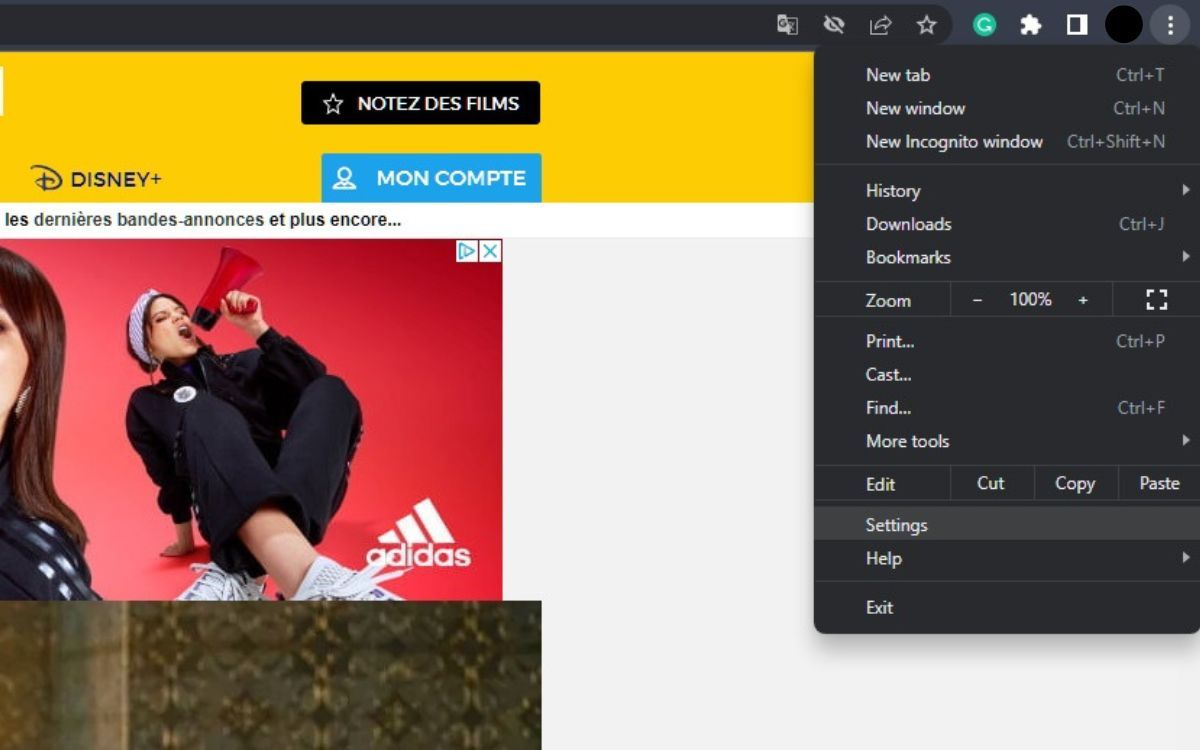
Task: Open the Grammarly extension icon
Action: [985, 25]
